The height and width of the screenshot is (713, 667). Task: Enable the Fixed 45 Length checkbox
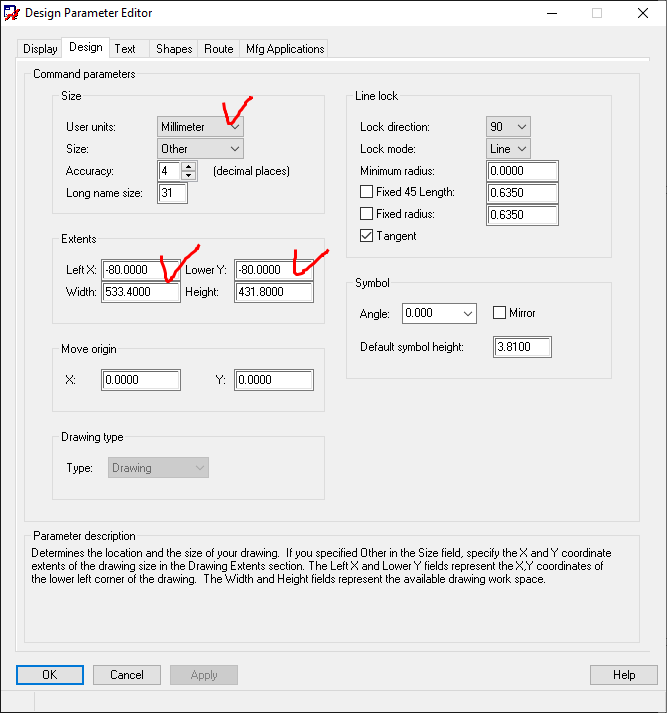pyautogui.click(x=366, y=191)
